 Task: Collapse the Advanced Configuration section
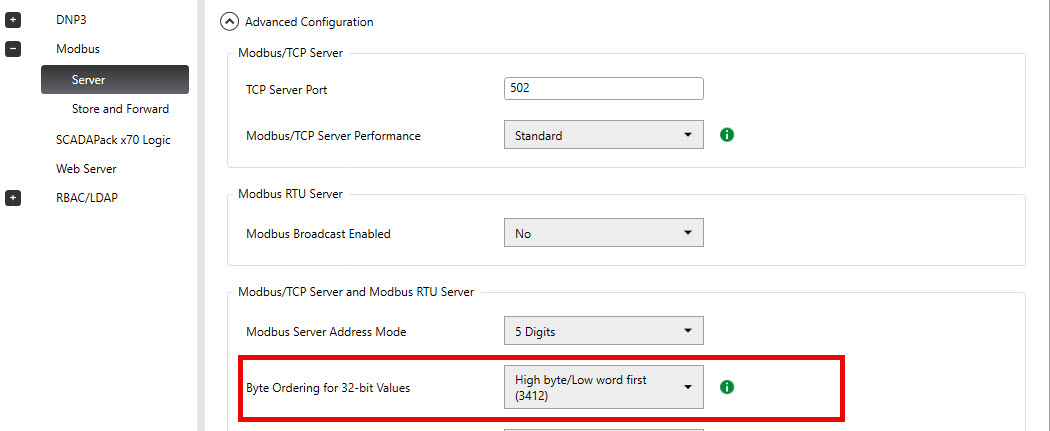click(229, 22)
